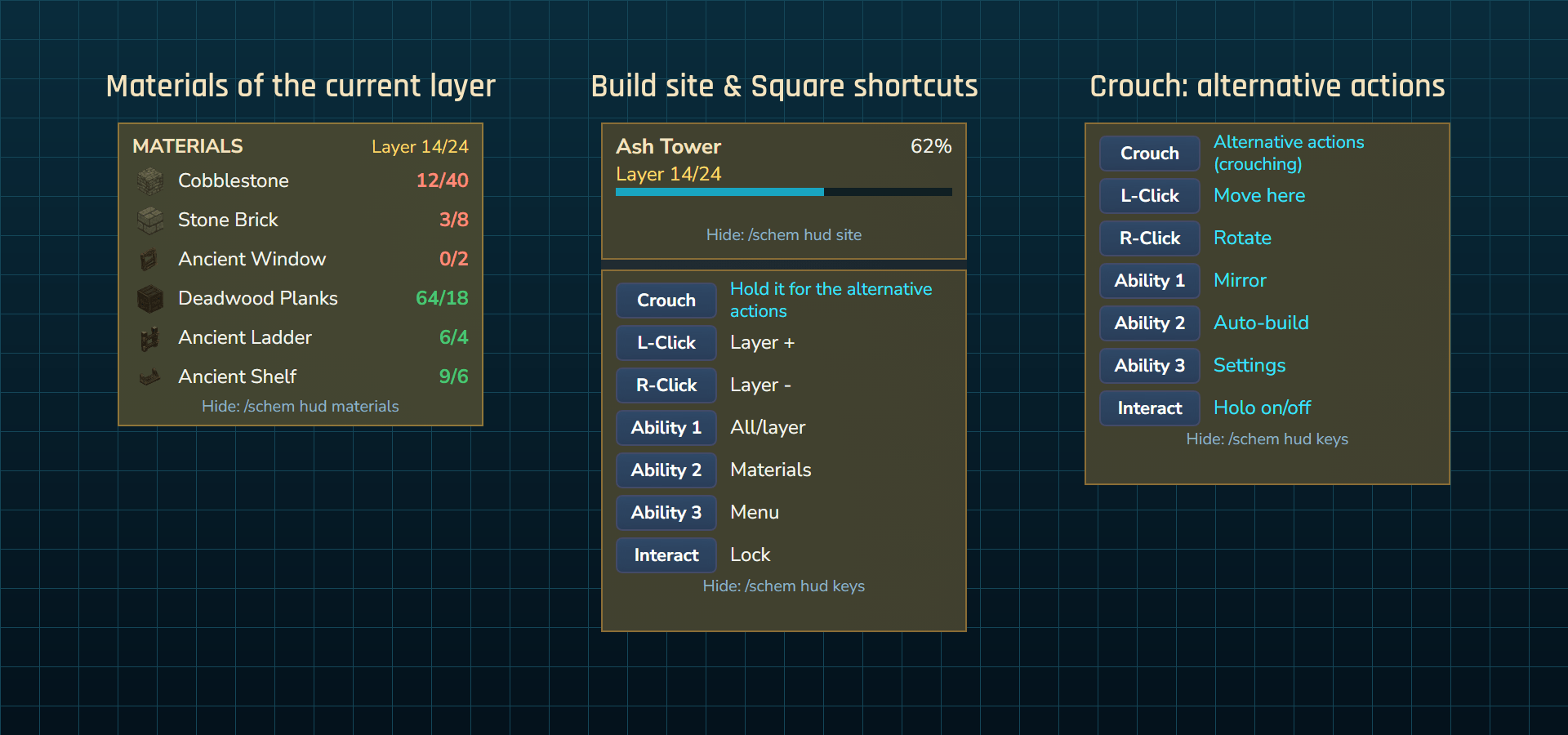1568x735 pixels.
Task: Click 'Hide: /schem hud keys' under Holo on/off
Action: click(x=1267, y=439)
